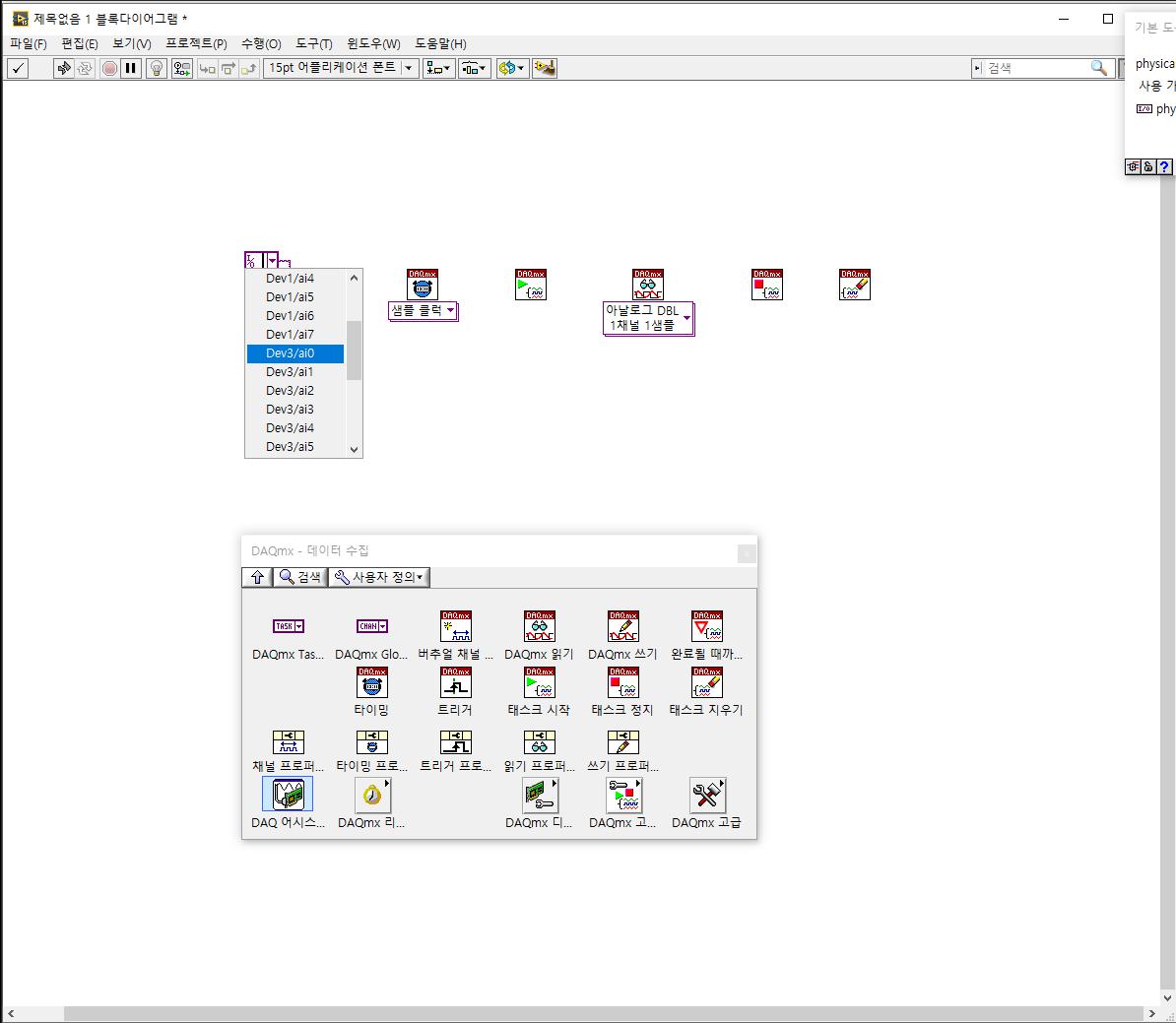Open the 편집(E) menu

[x=80, y=43]
